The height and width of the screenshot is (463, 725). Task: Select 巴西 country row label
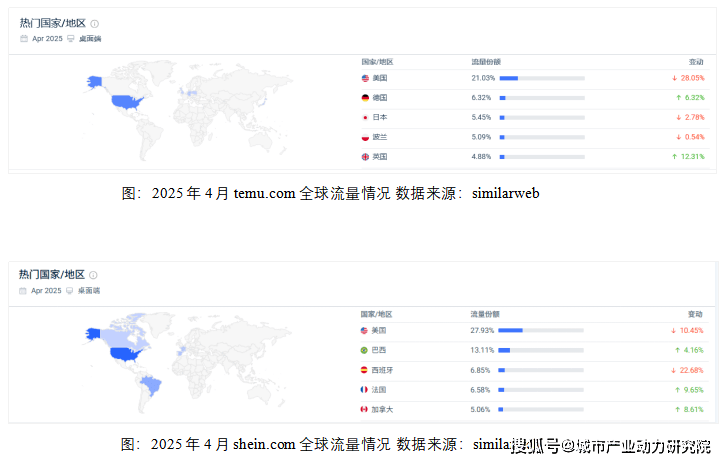(379, 350)
